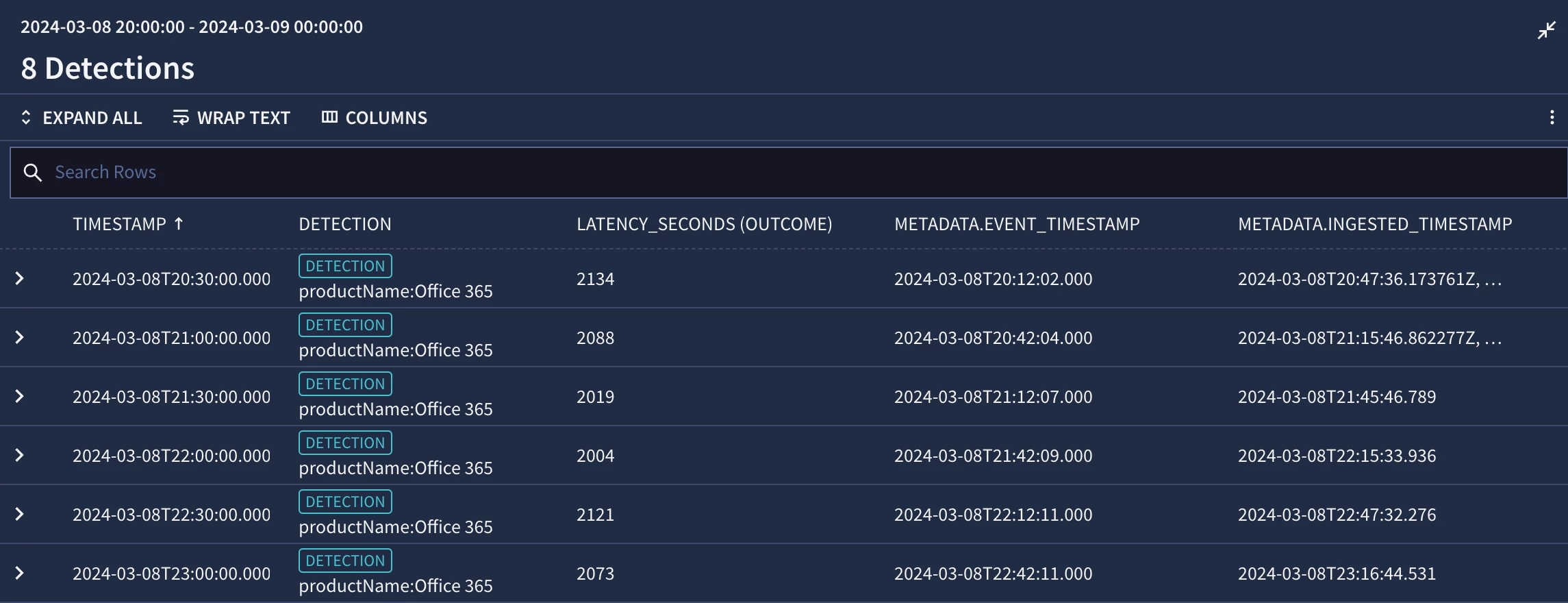The width and height of the screenshot is (1568, 603).
Task: Click DETECTION badge in the 20:30:00 row
Action: pos(345,266)
